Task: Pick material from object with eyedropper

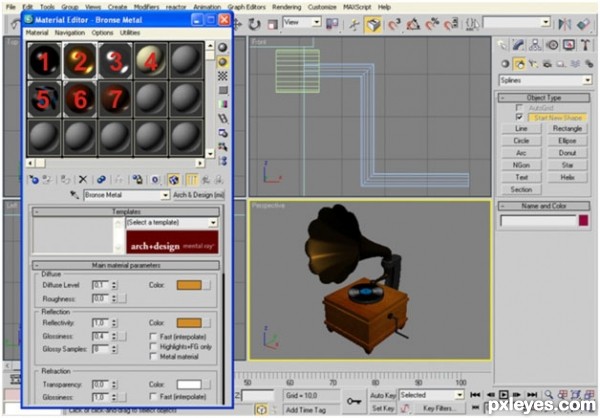Action: 75,195
